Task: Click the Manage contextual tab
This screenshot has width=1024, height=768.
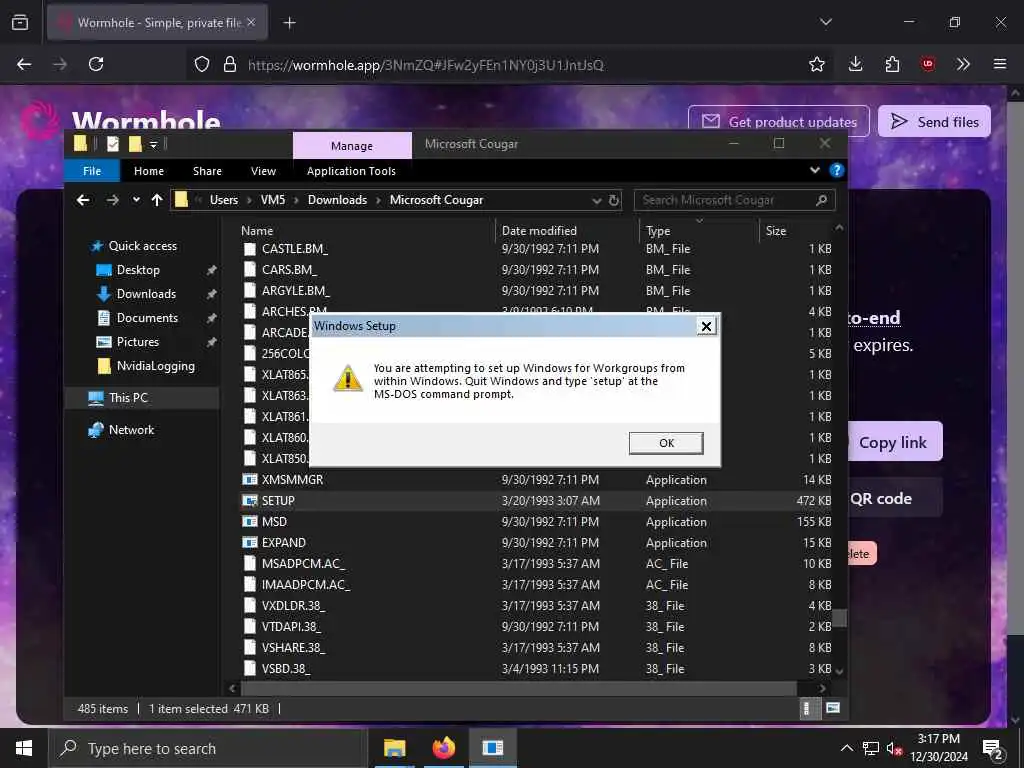Action: point(352,146)
